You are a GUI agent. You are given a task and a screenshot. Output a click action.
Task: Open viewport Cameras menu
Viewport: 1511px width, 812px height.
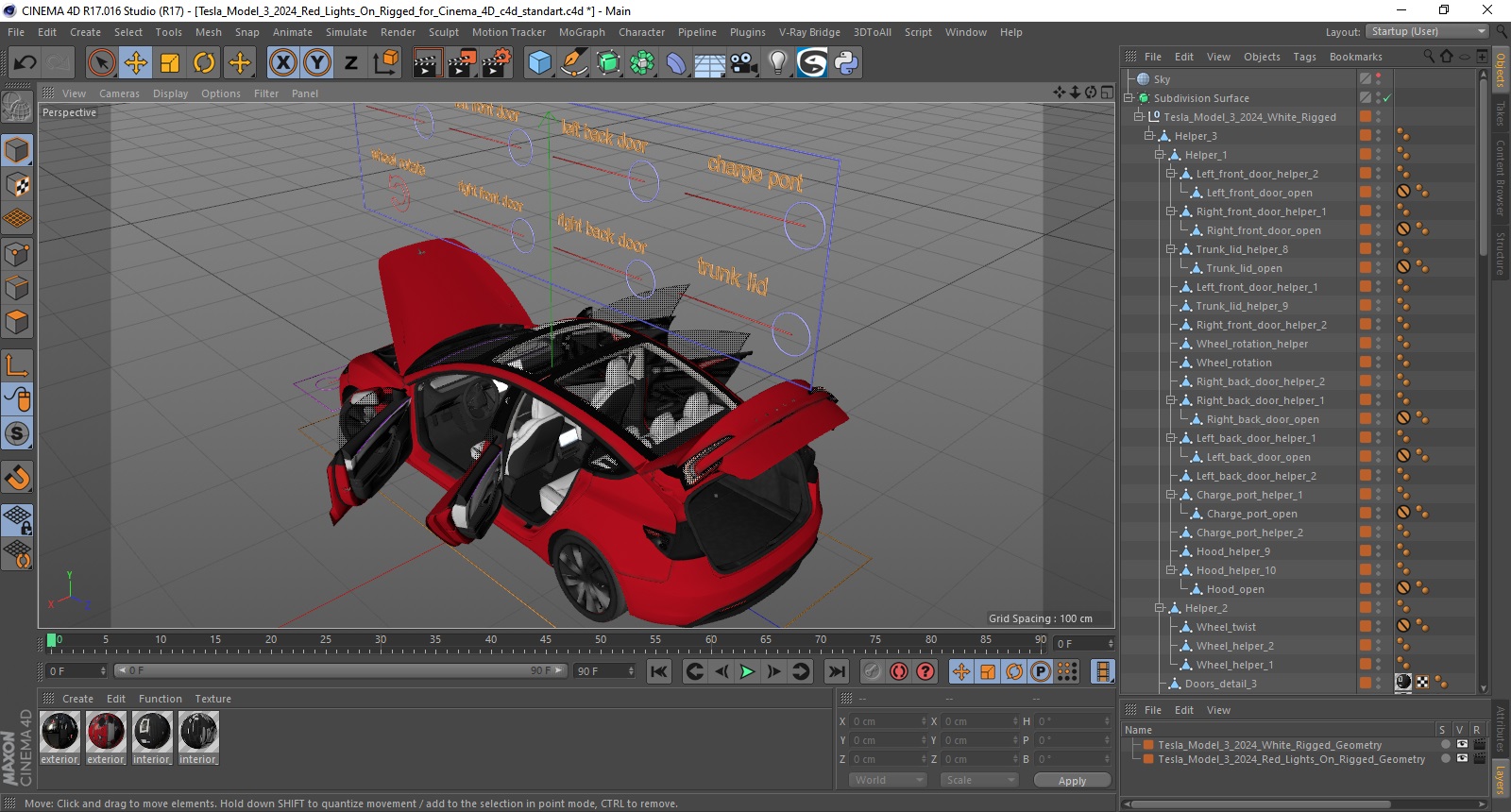tap(119, 93)
